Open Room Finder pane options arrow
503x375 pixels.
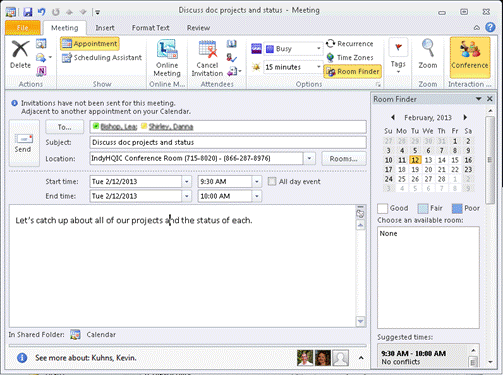click(478, 99)
